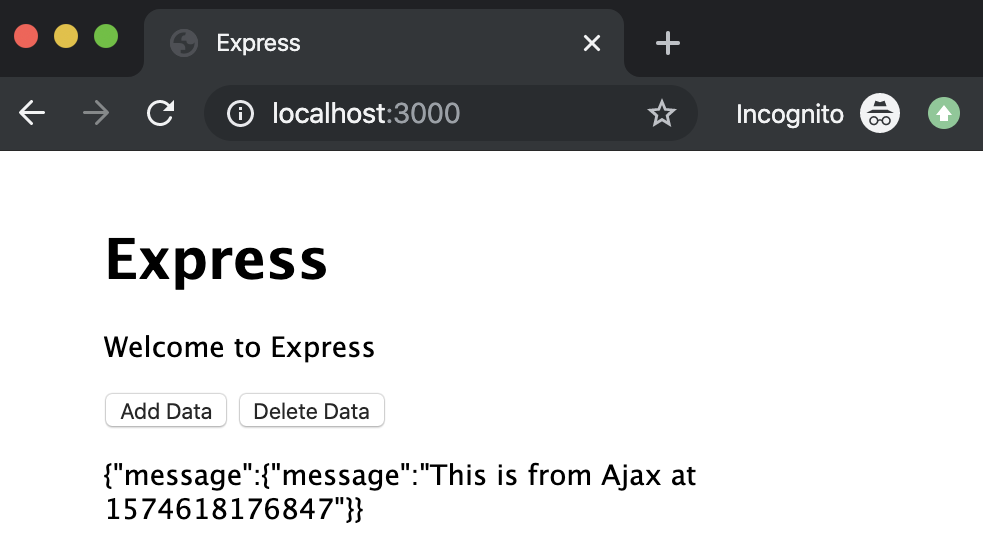Click the forward navigation arrow
The height and width of the screenshot is (544, 983).
click(96, 114)
